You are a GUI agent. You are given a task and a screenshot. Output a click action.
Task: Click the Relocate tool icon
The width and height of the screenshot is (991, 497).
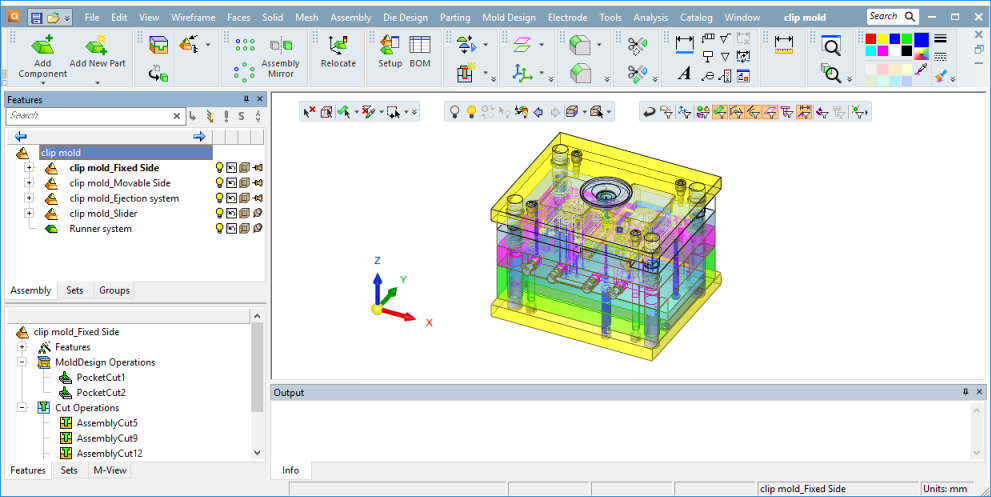coord(338,45)
